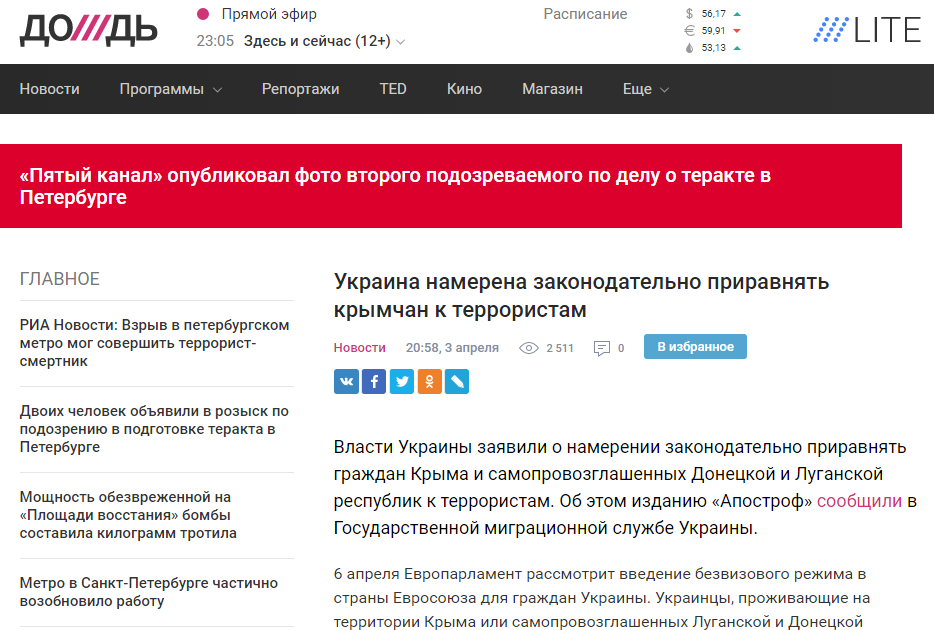Share the article via LiveJournal pencil icon

(x=457, y=382)
